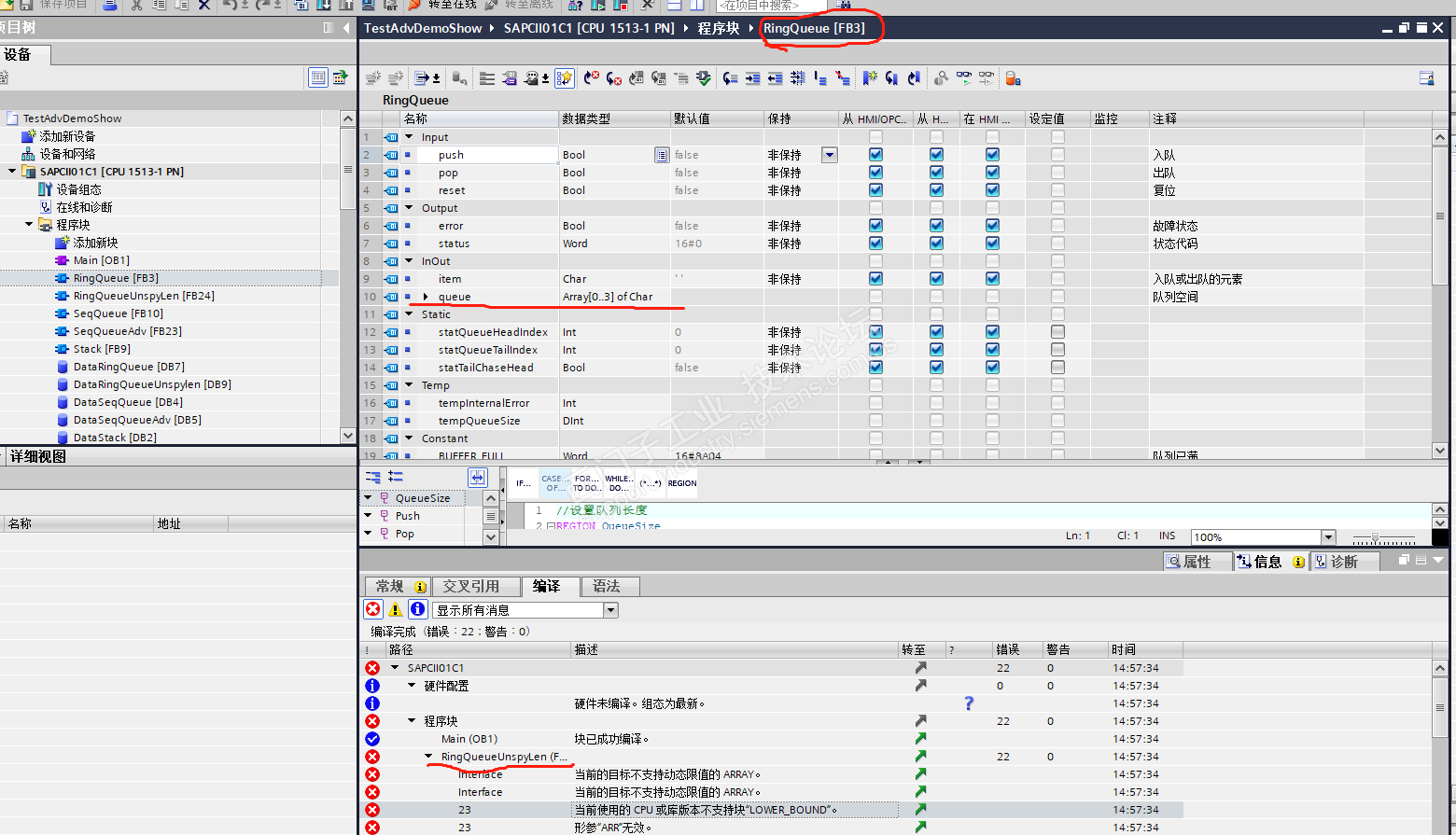
Task: Collapse the Input section
Action: tap(409, 137)
